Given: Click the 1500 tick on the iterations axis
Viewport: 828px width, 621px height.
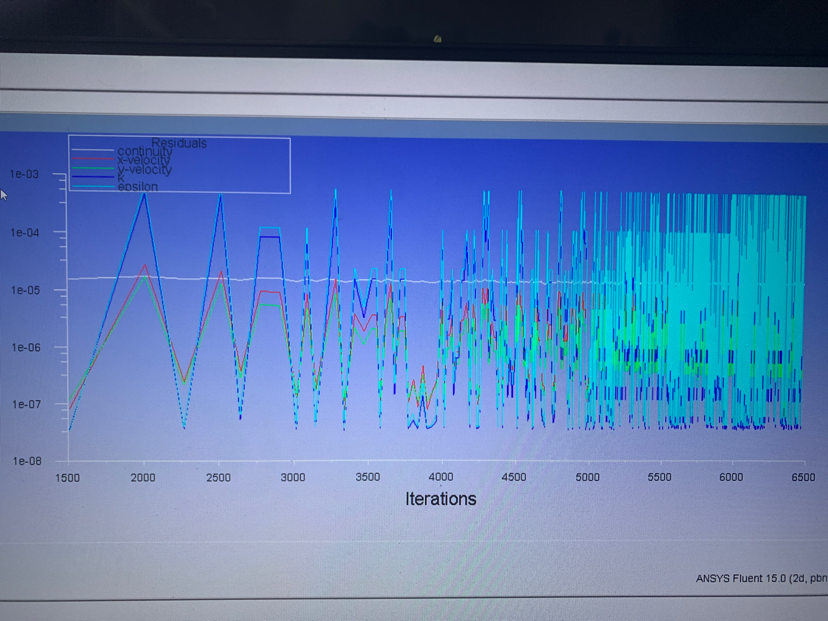Looking at the screenshot, I should pos(67,478).
